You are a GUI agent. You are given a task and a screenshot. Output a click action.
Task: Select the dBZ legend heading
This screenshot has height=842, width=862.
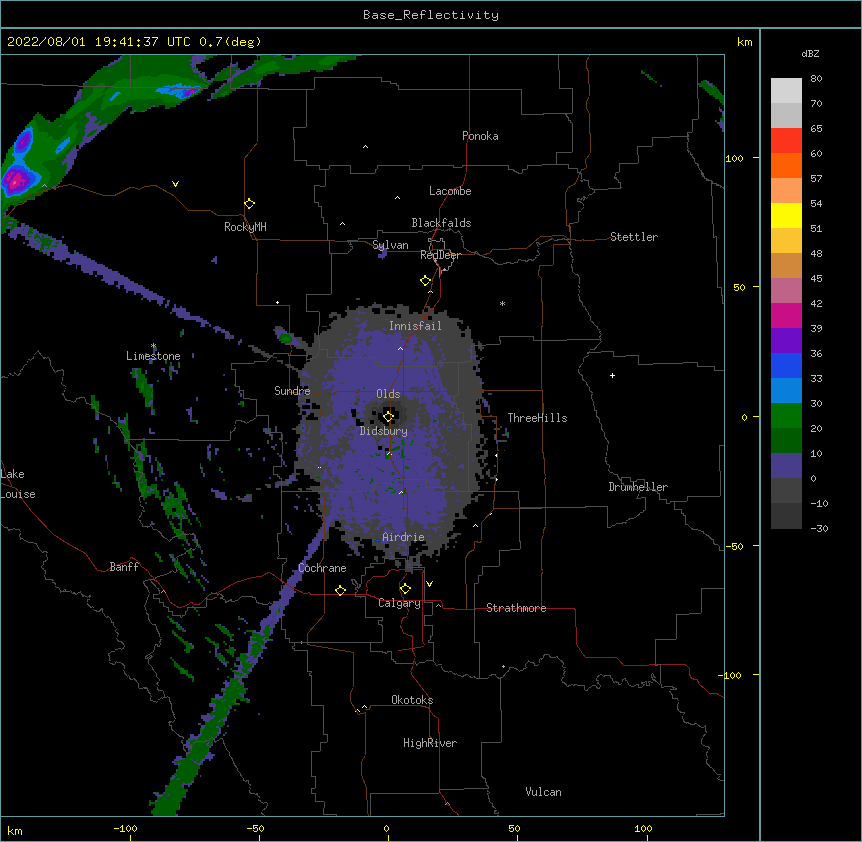click(x=810, y=53)
